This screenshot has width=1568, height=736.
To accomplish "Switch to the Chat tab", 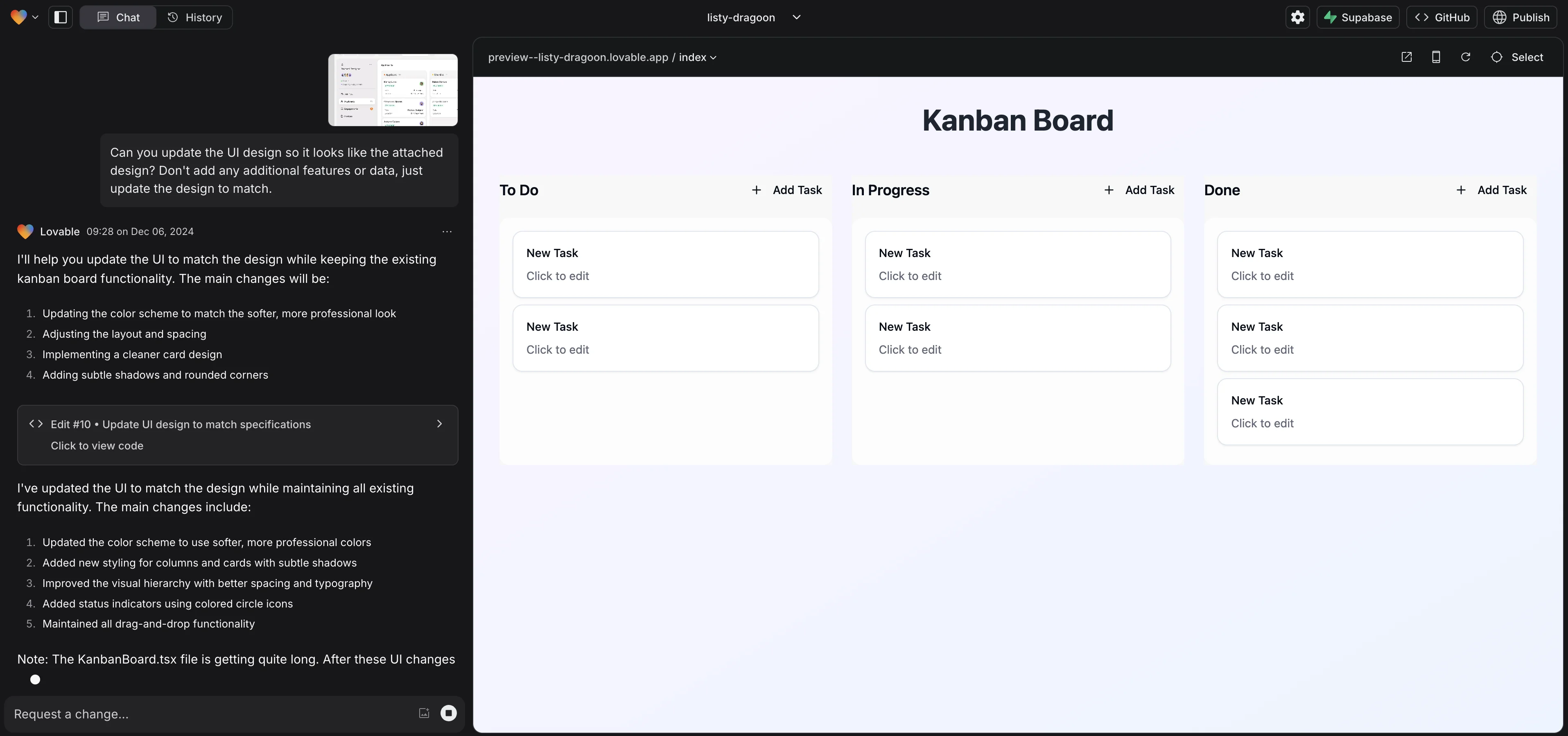I will pyautogui.click(x=118, y=17).
